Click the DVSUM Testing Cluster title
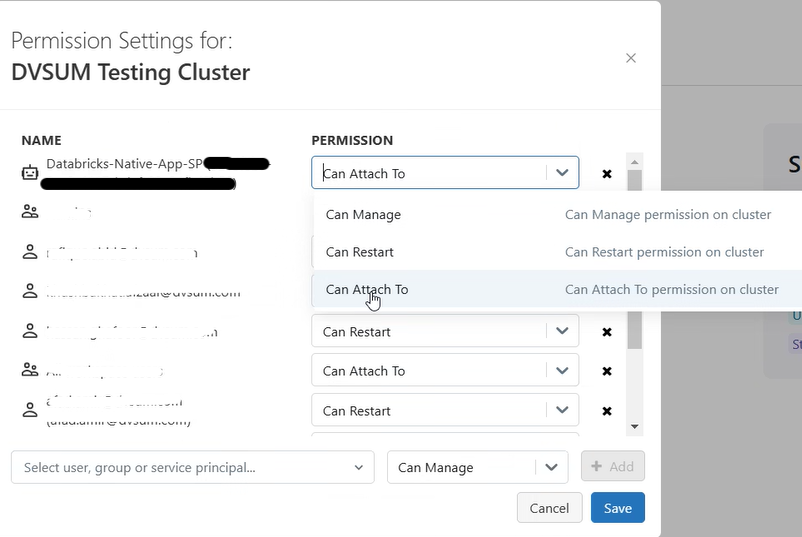Image resolution: width=802 pixels, height=537 pixels. (131, 72)
